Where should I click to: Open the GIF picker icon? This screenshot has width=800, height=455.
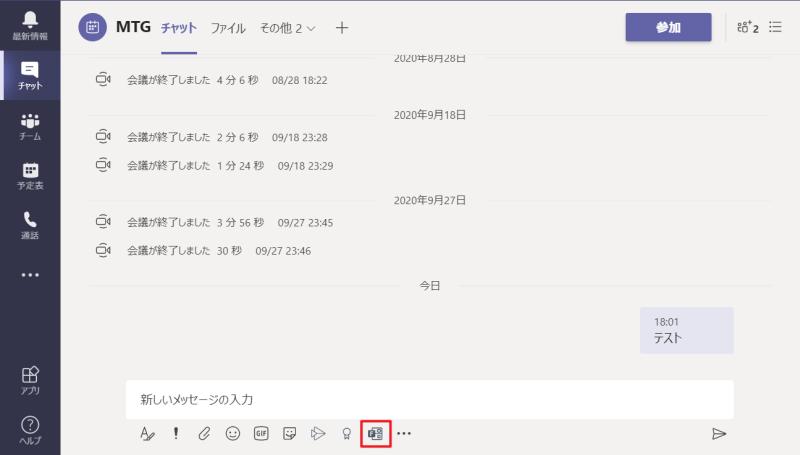[x=261, y=433]
